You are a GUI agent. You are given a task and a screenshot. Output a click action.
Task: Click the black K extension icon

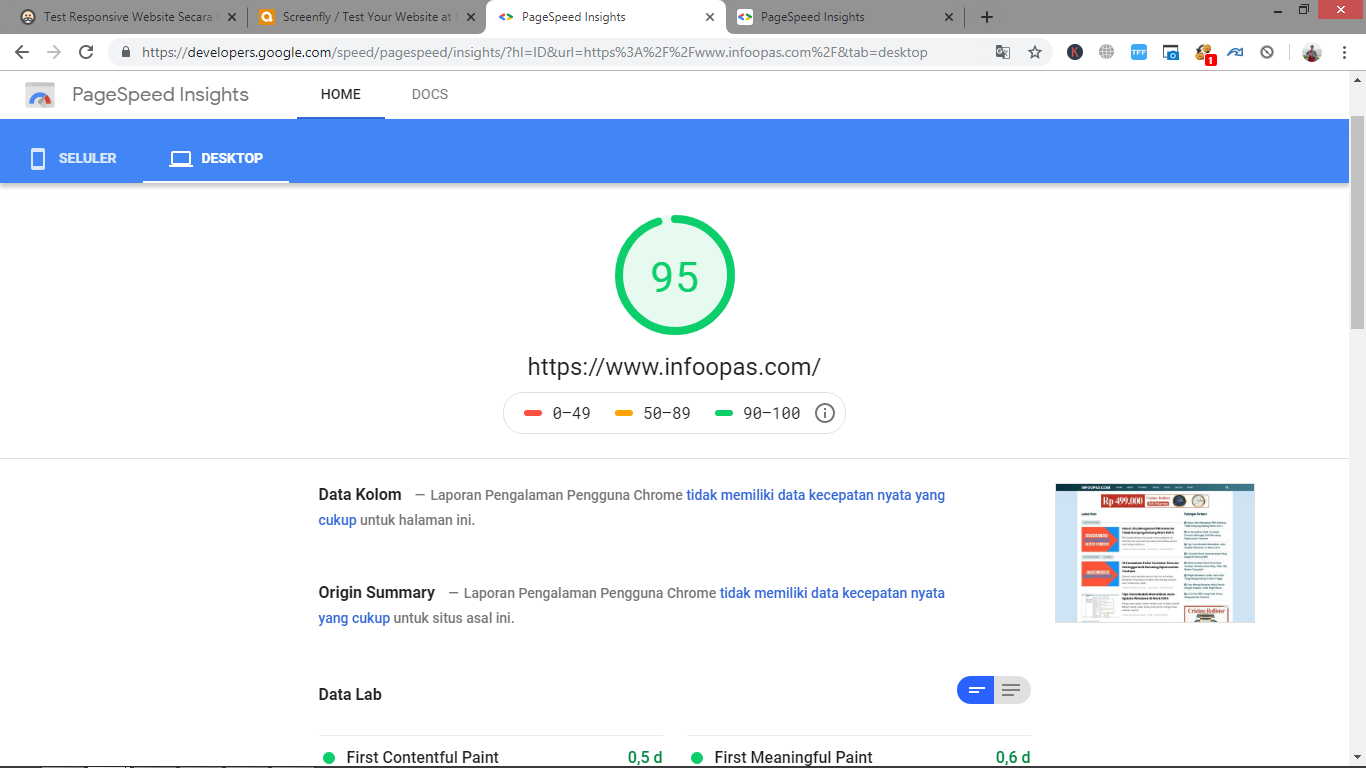(1075, 52)
